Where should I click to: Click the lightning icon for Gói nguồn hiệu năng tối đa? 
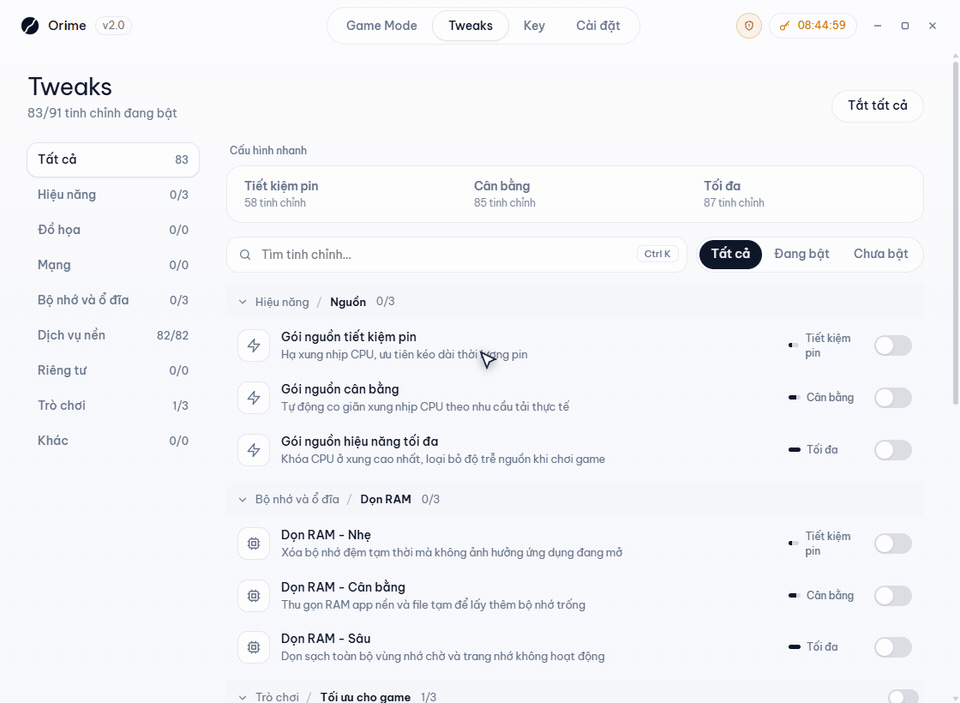pos(253,450)
